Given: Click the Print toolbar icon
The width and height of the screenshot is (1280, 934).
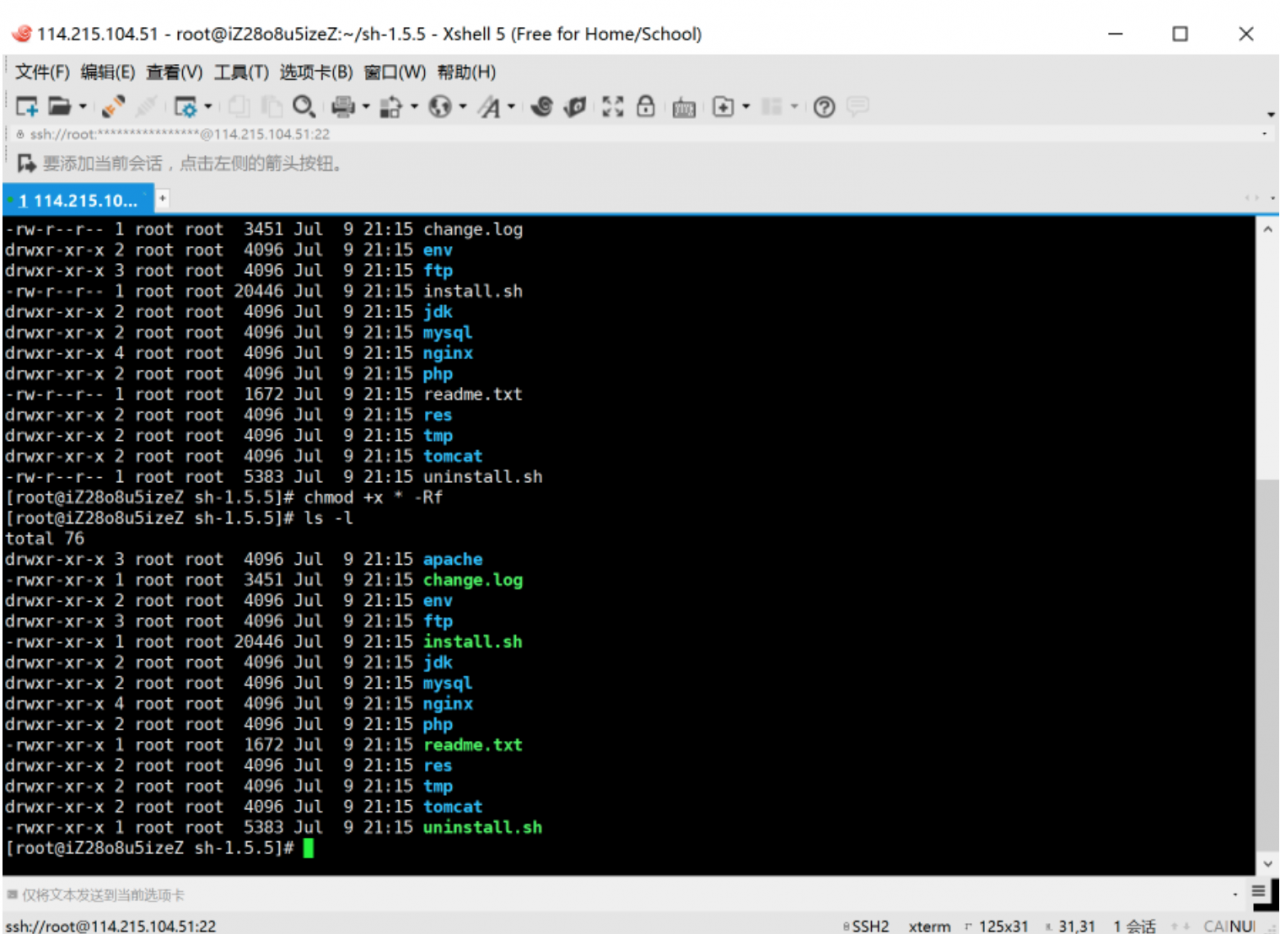Looking at the screenshot, I should pos(343,106).
